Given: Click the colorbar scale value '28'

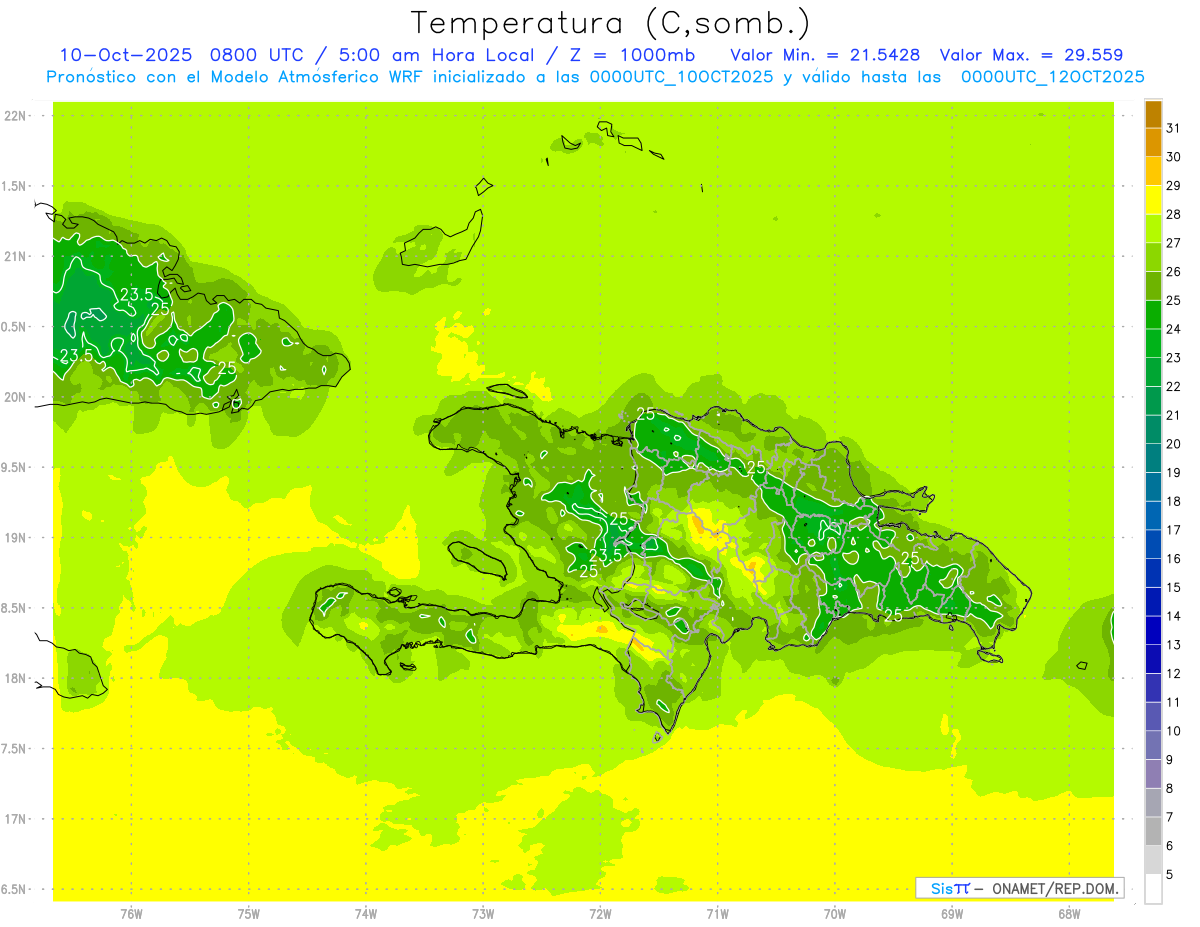Looking at the screenshot, I should point(1174,214).
